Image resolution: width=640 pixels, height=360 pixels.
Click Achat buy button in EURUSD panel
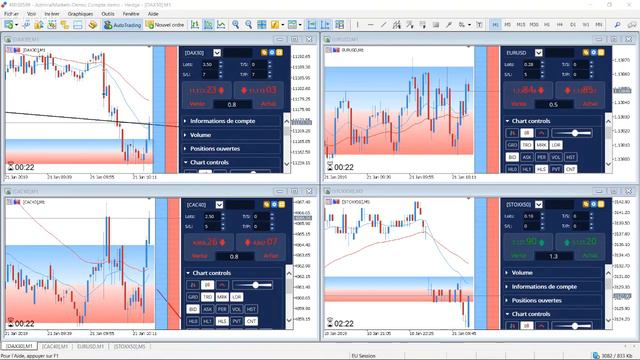point(580,95)
